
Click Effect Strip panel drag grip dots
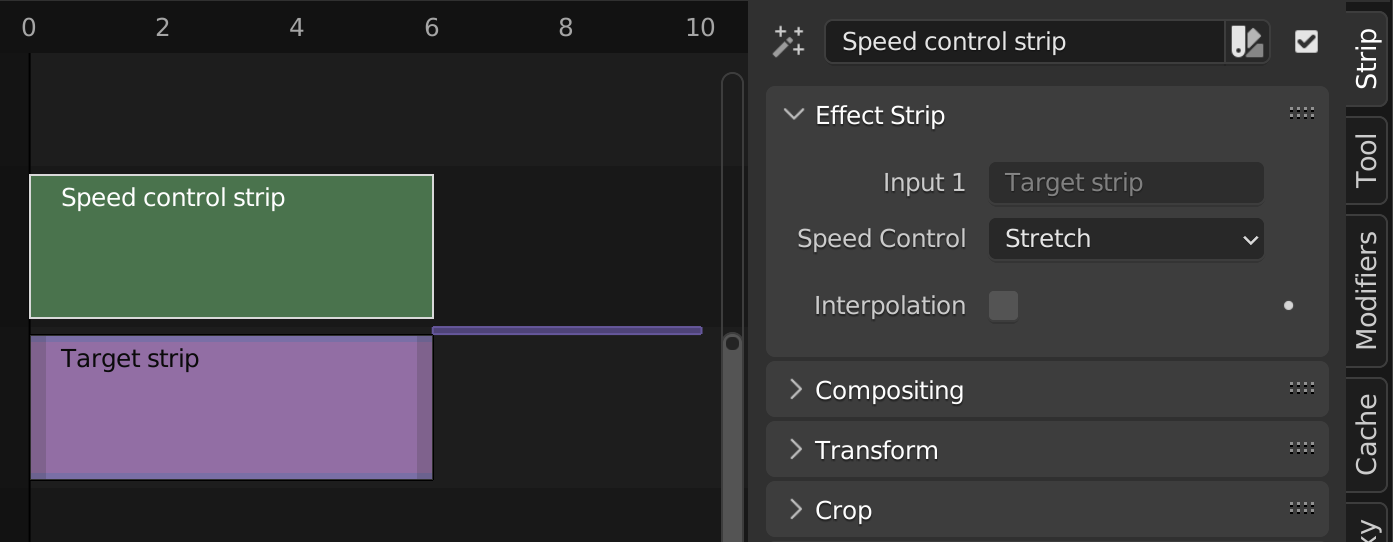pyautogui.click(x=1301, y=114)
